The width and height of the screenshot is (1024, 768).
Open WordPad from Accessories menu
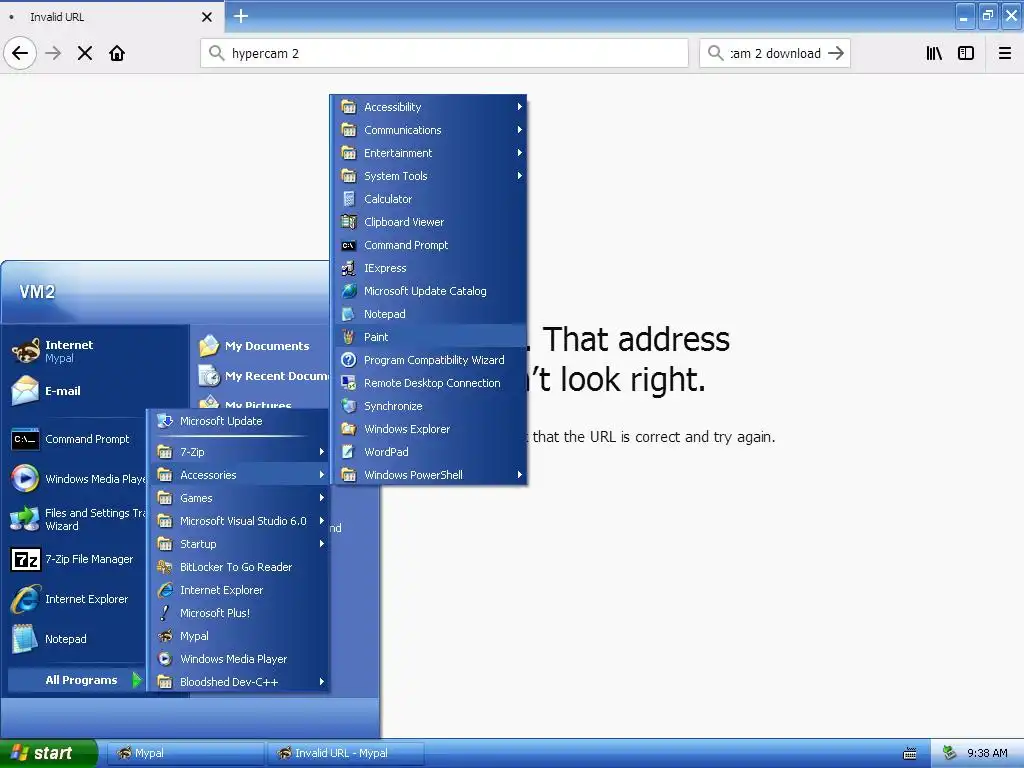coord(429,452)
